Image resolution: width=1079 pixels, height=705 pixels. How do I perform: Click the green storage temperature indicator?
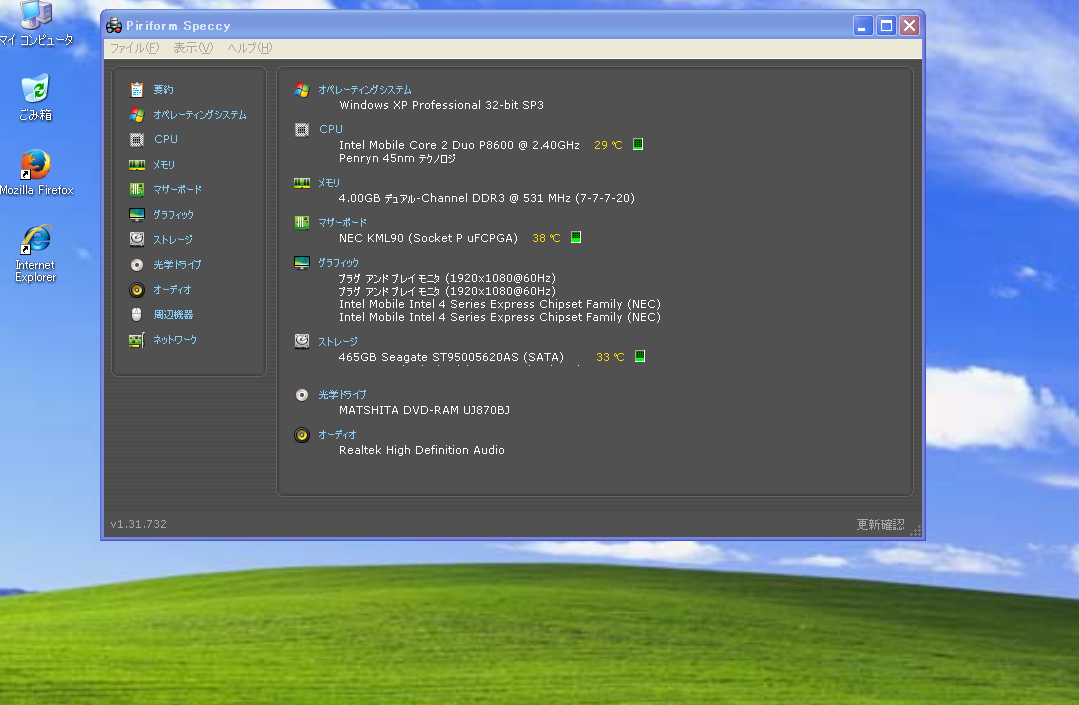coord(639,356)
